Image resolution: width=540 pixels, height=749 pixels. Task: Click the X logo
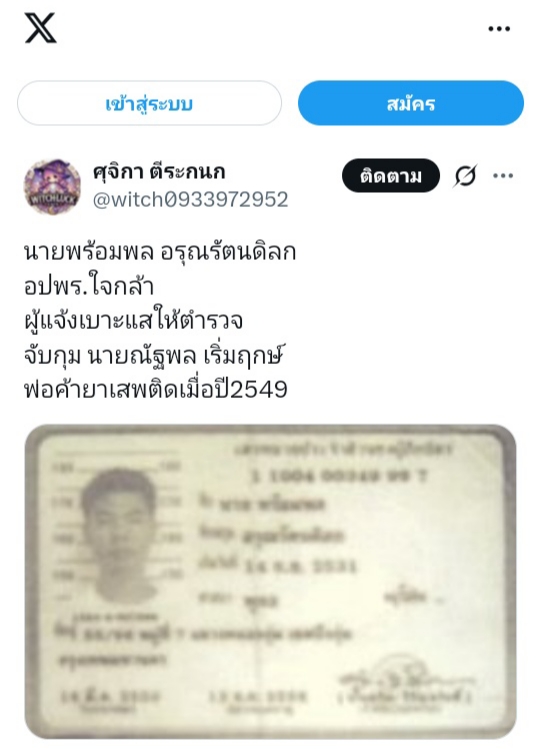pos(41,28)
